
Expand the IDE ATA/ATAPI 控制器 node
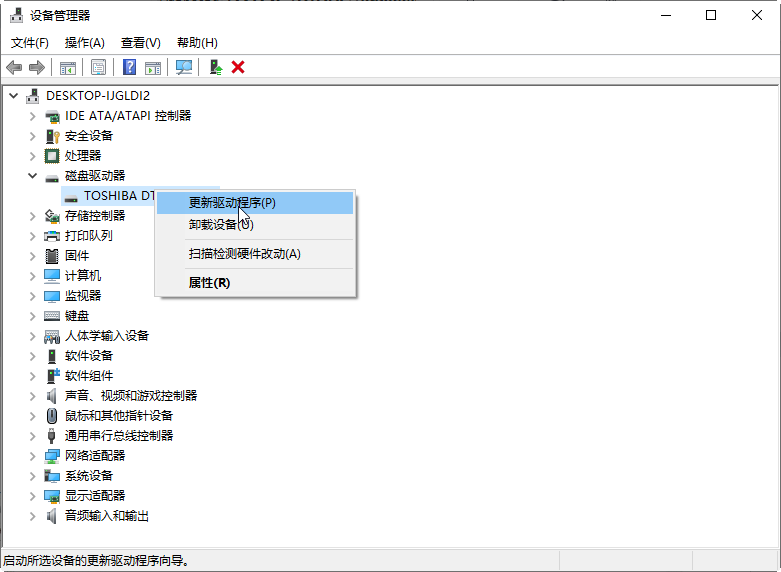[x=32, y=116]
